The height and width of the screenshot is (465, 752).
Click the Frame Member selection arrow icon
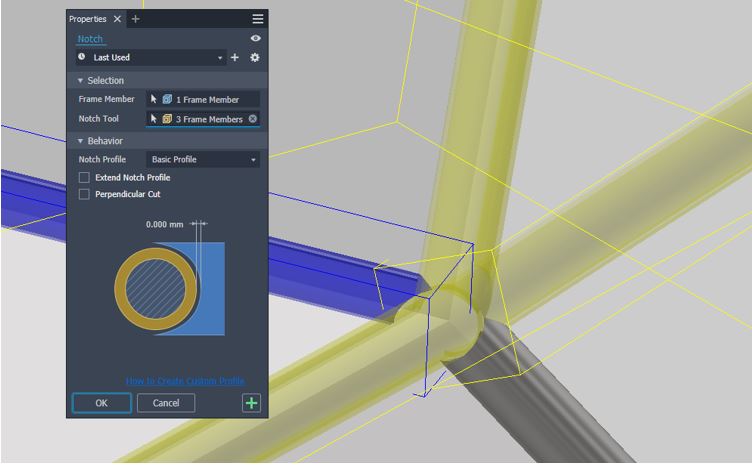point(153,99)
